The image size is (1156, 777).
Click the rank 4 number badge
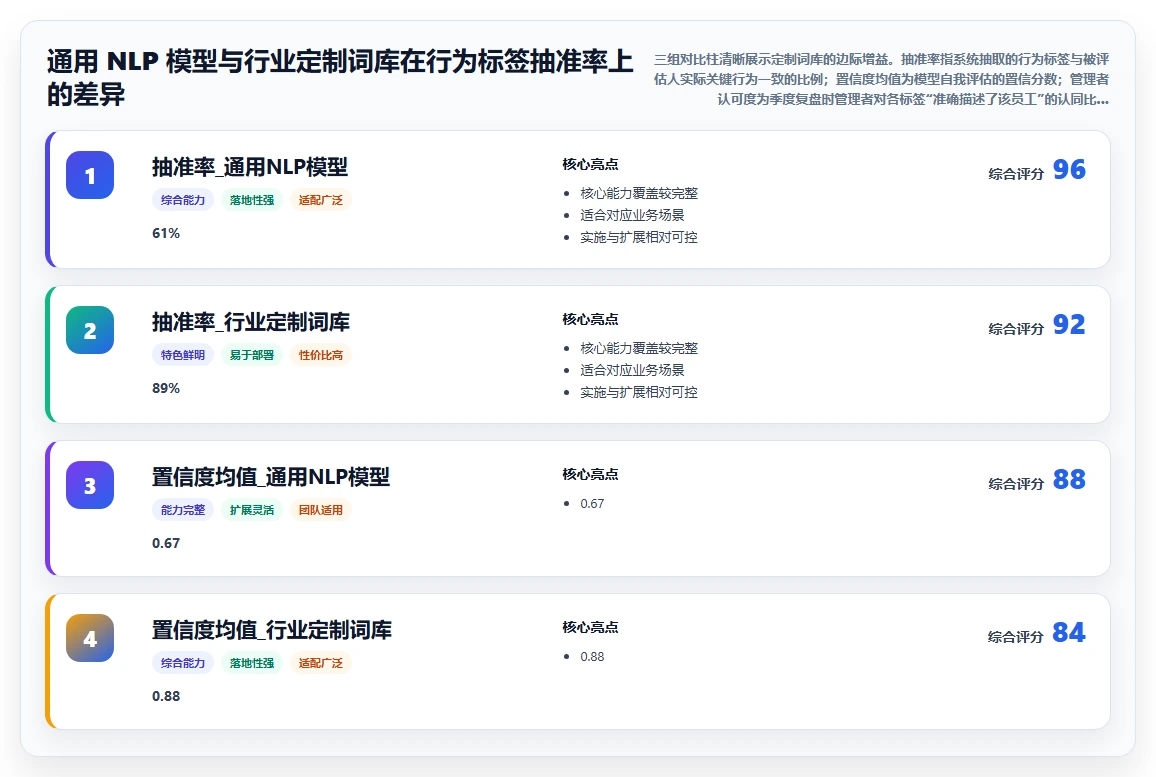[x=90, y=638]
